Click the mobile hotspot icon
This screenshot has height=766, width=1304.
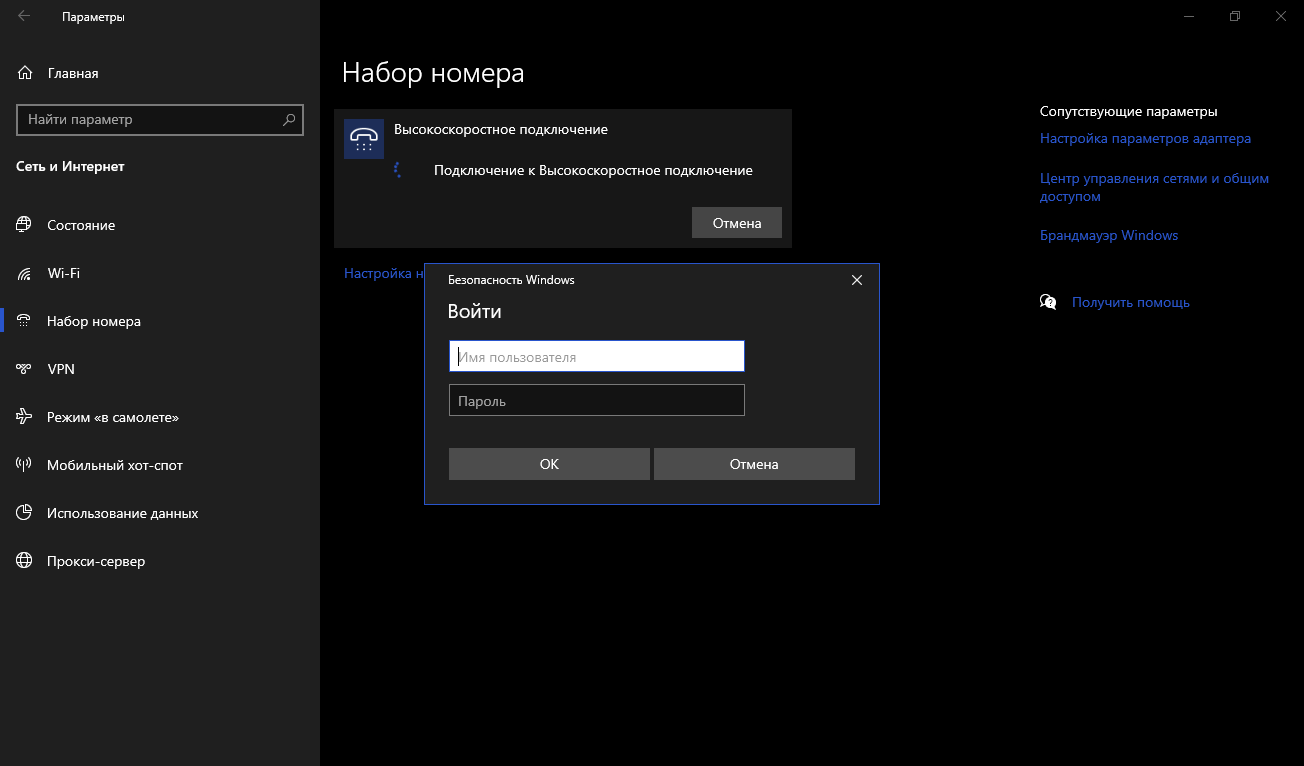[25, 465]
